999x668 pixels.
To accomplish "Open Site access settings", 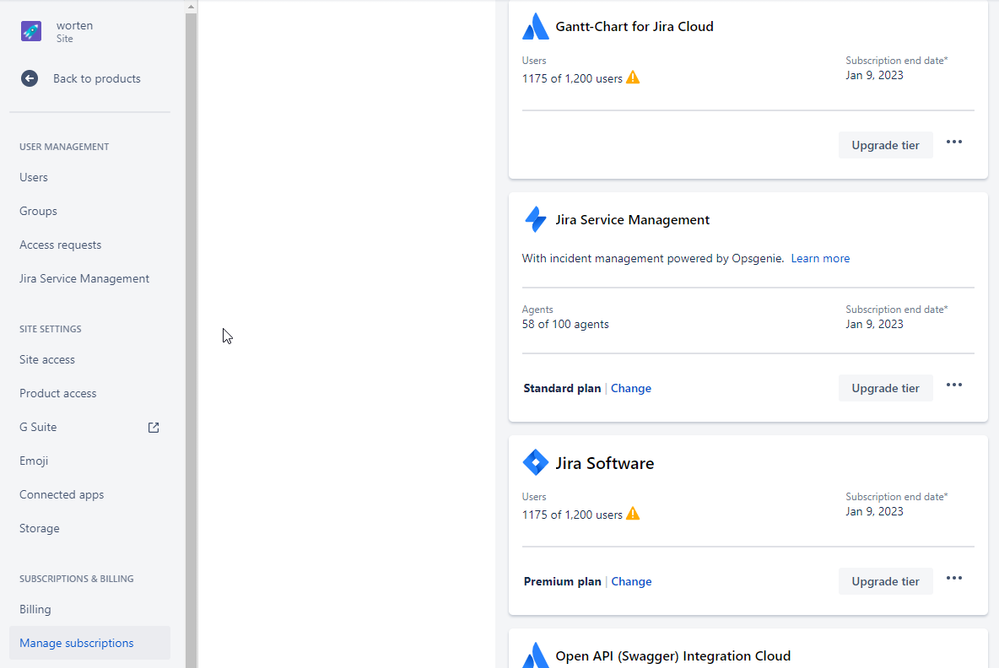I will coord(47,359).
